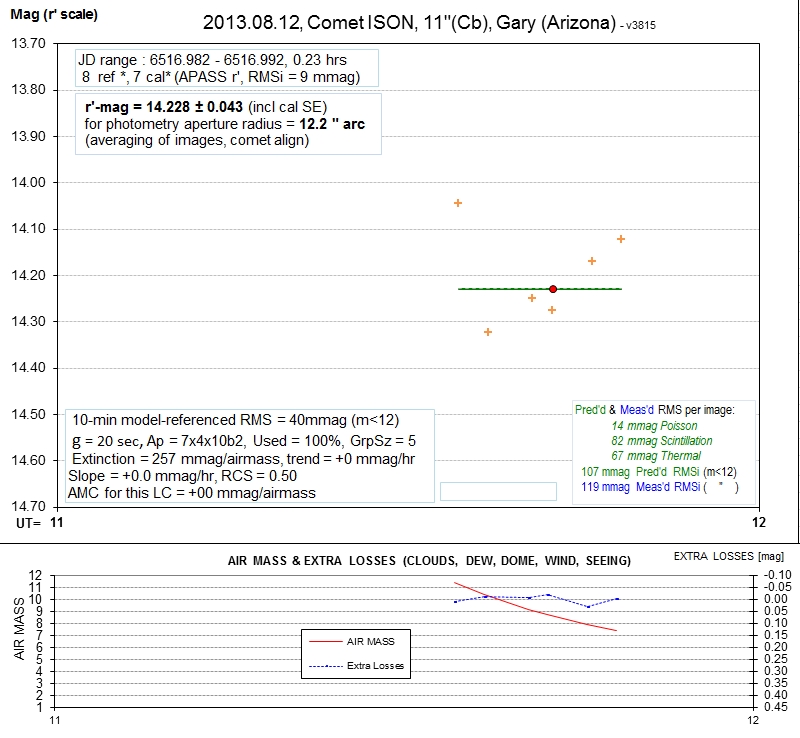Click the orange plus marker near 14.25 mag

532,298
